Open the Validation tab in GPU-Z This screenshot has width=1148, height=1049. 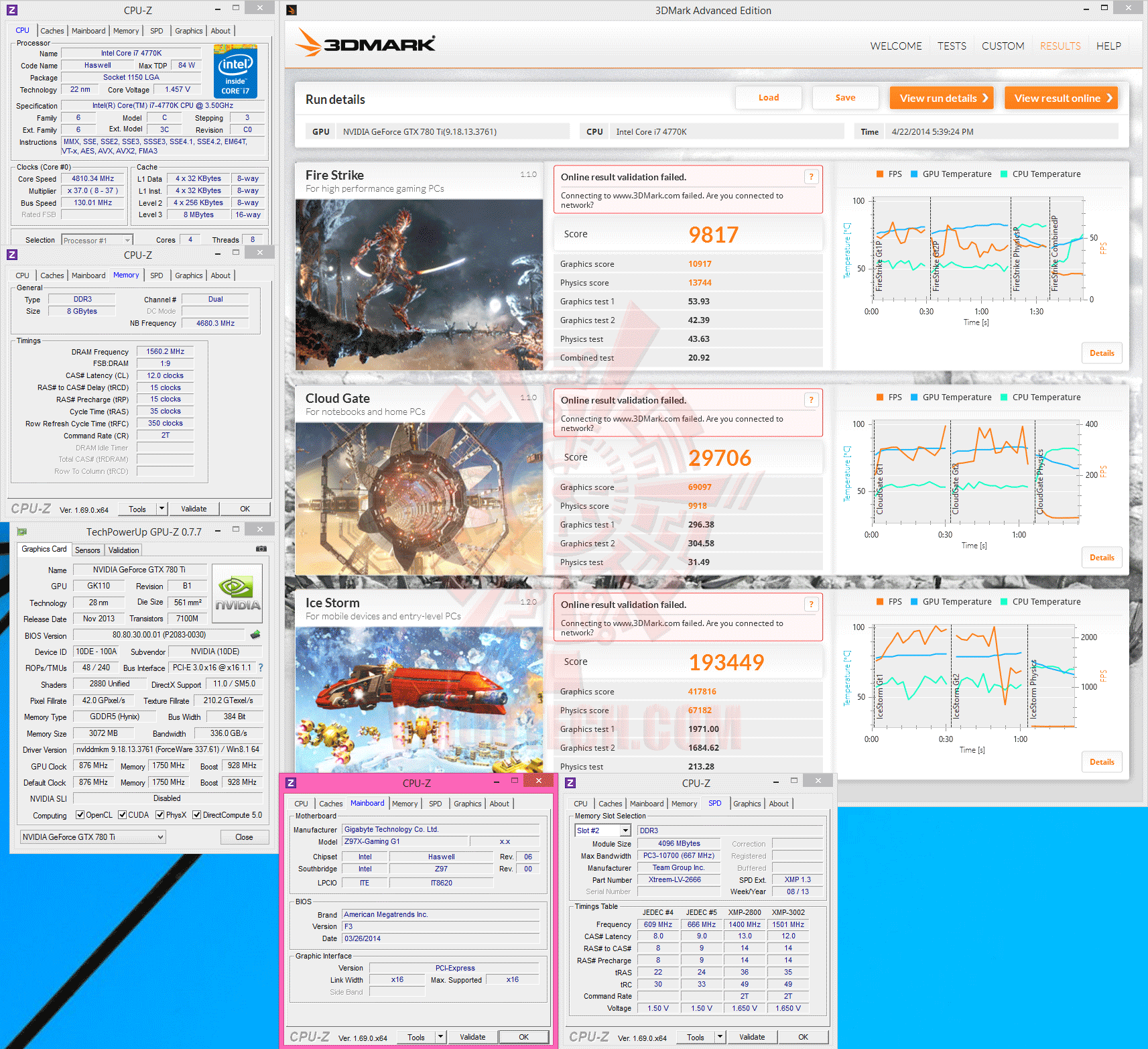[x=124, y=550]
